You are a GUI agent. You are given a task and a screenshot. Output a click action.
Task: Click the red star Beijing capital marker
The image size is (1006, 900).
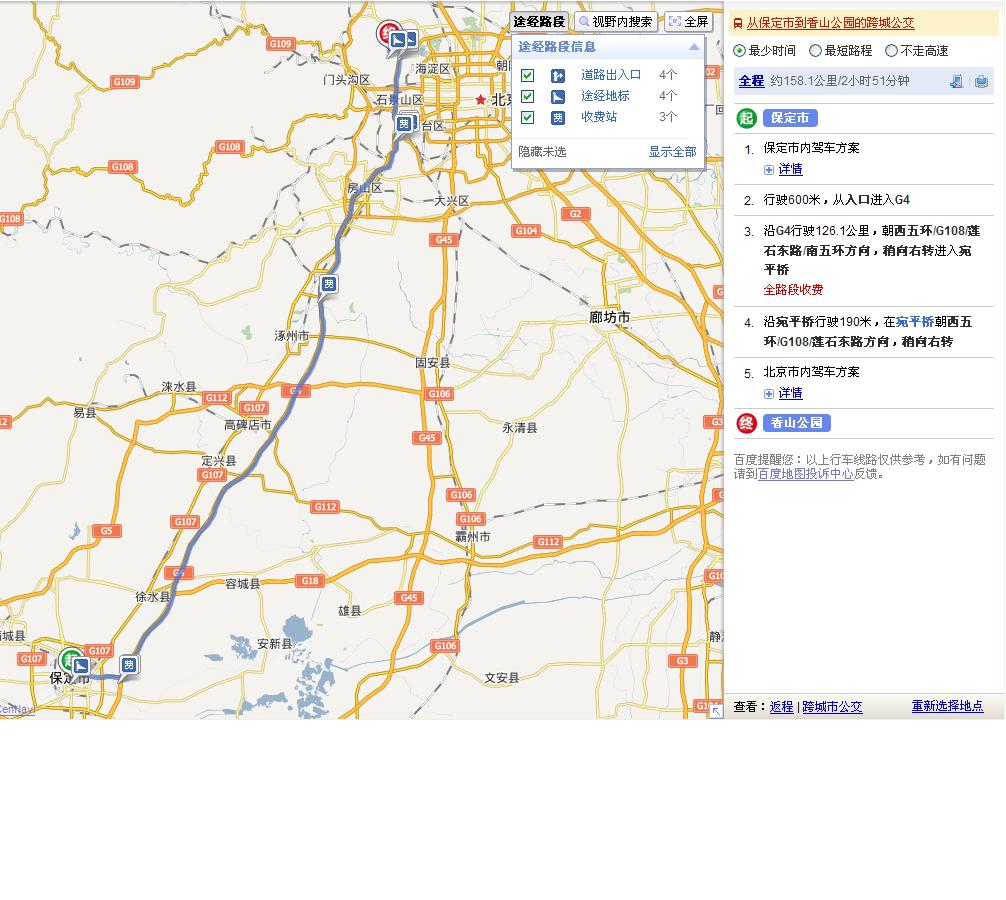pyautogui.click(x=481, y=99)
